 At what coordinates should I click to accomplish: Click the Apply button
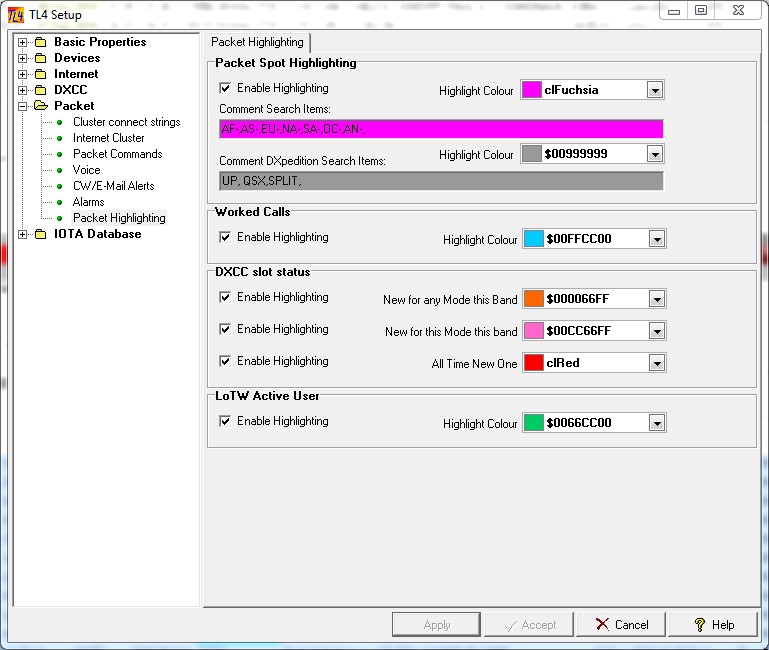(x=436, y=625)
